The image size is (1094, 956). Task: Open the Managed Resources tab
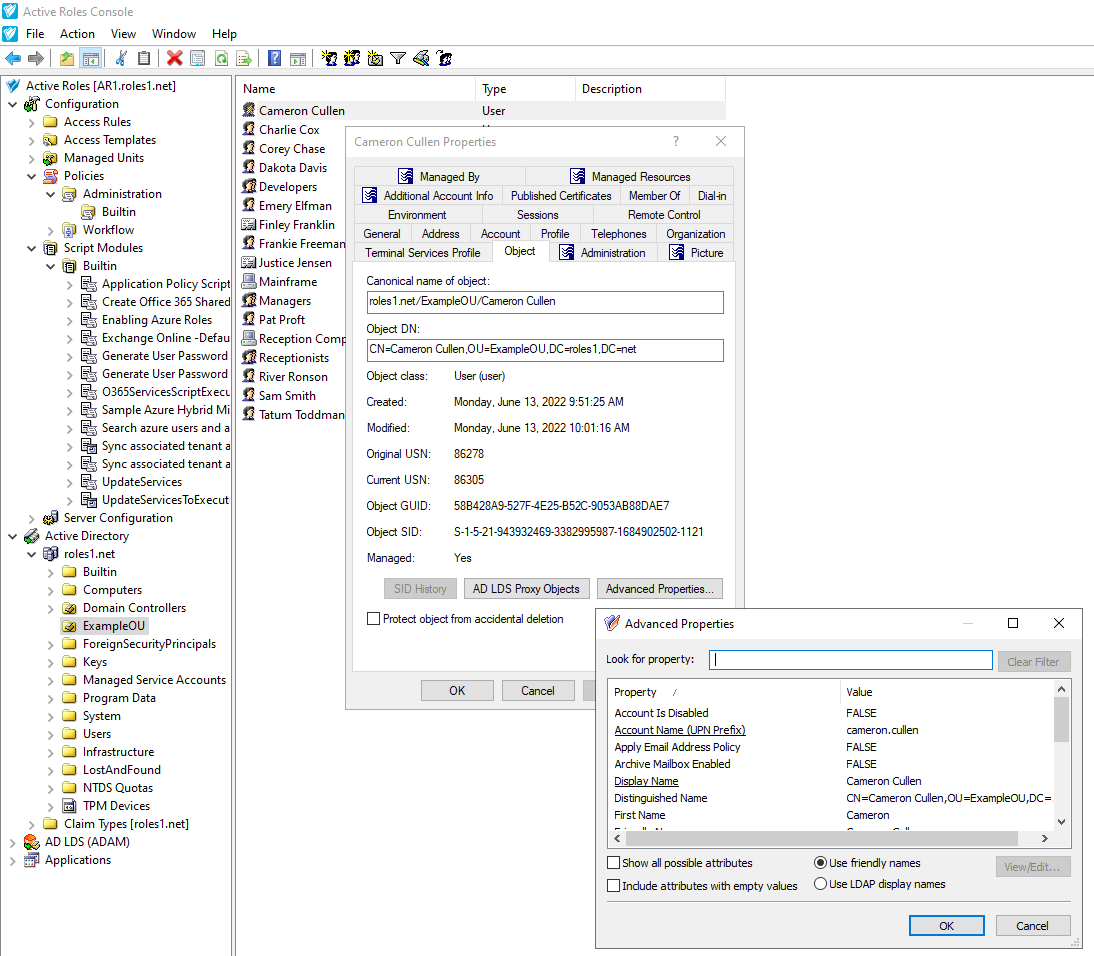coord(629,177)
